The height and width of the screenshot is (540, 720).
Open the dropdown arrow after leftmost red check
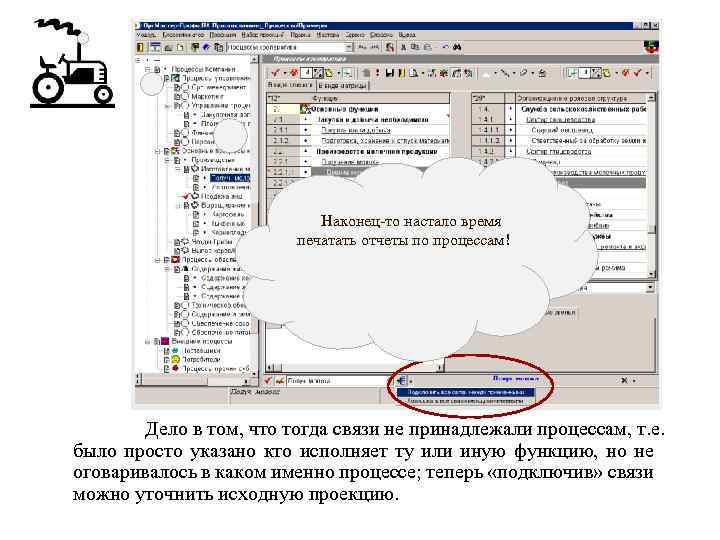(x=285, y=73)
